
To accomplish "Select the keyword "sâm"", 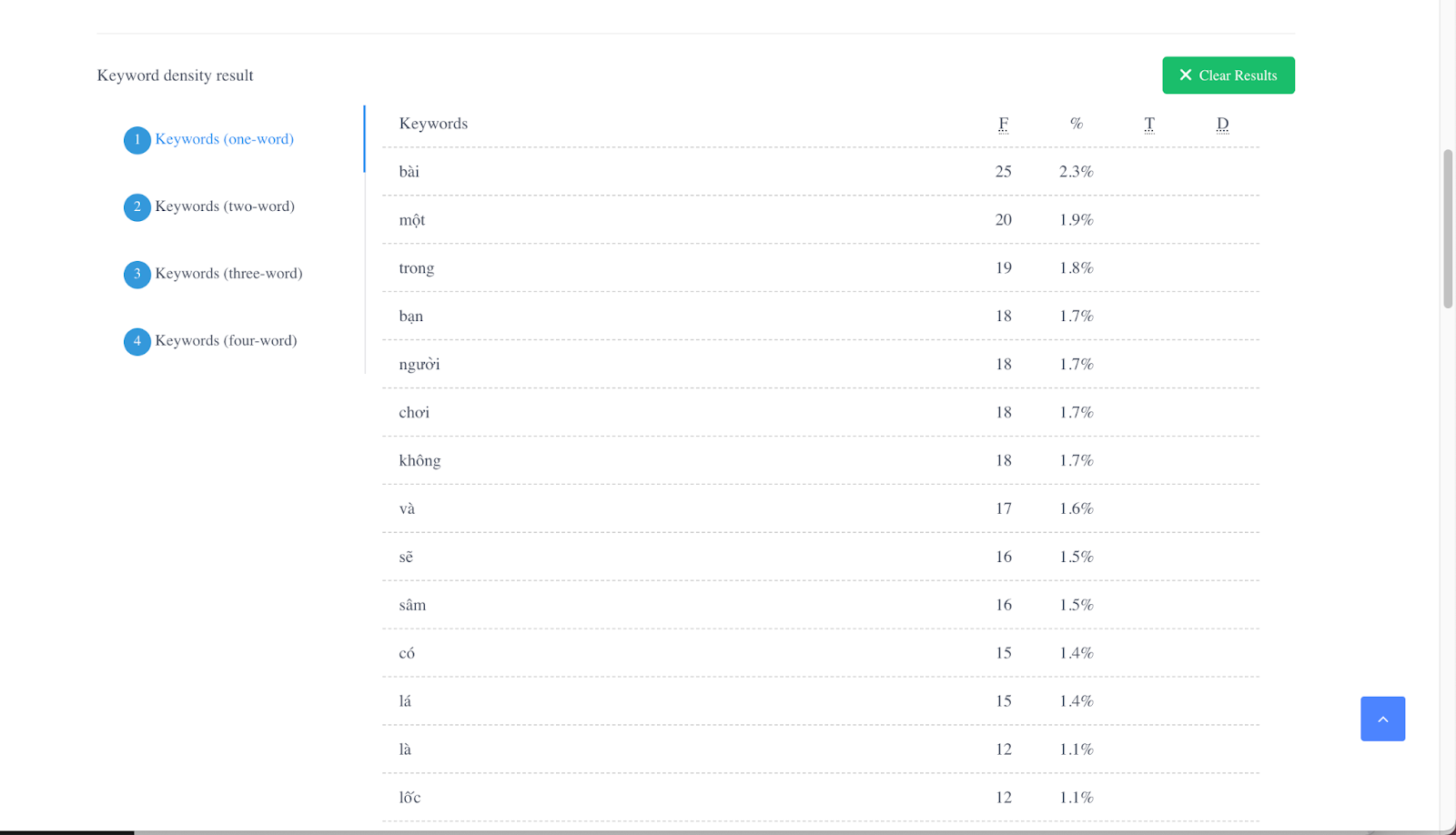I will pos(411,605).
